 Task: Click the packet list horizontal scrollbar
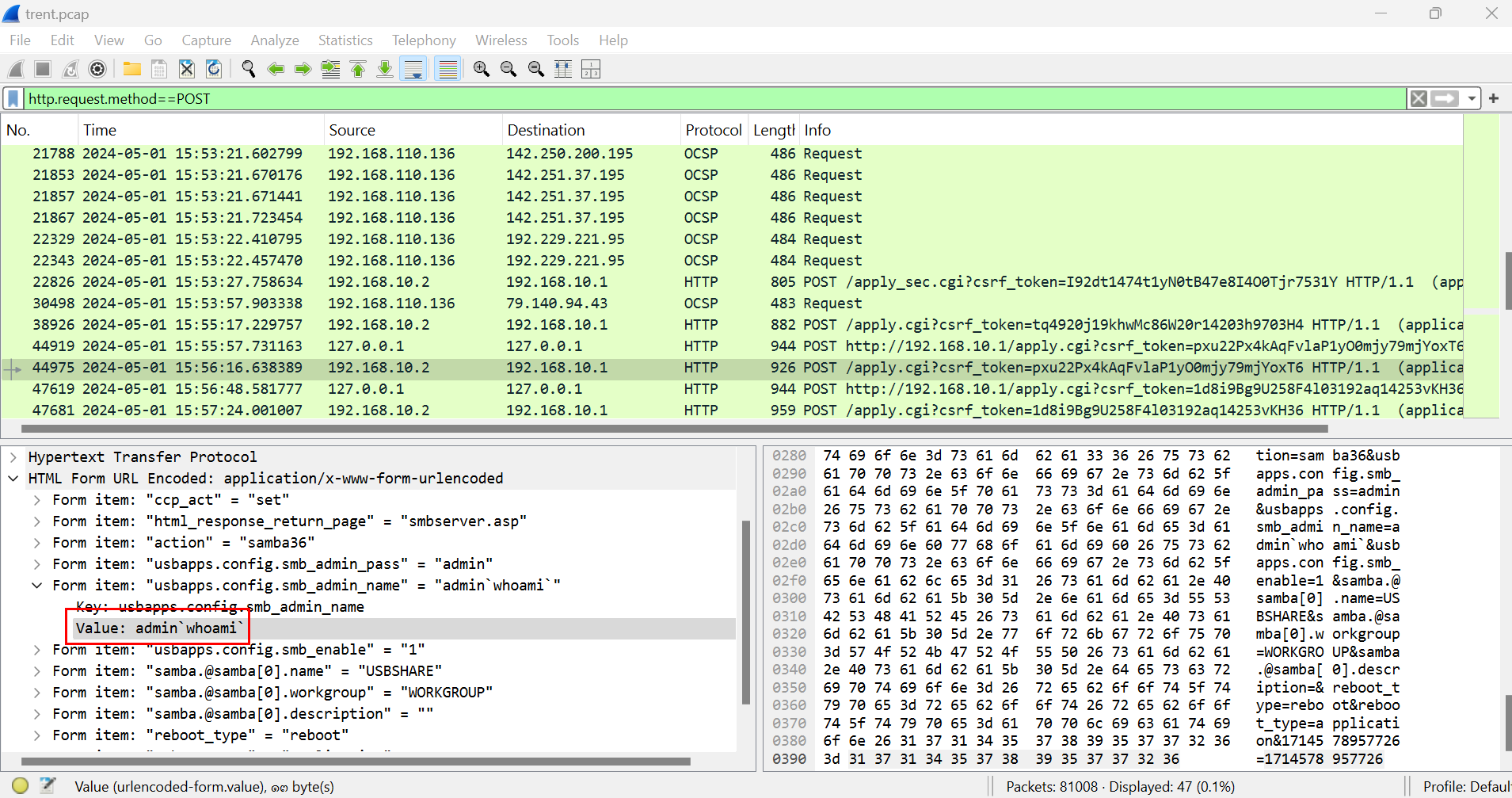pyautogui.click(x=673, y=429)
